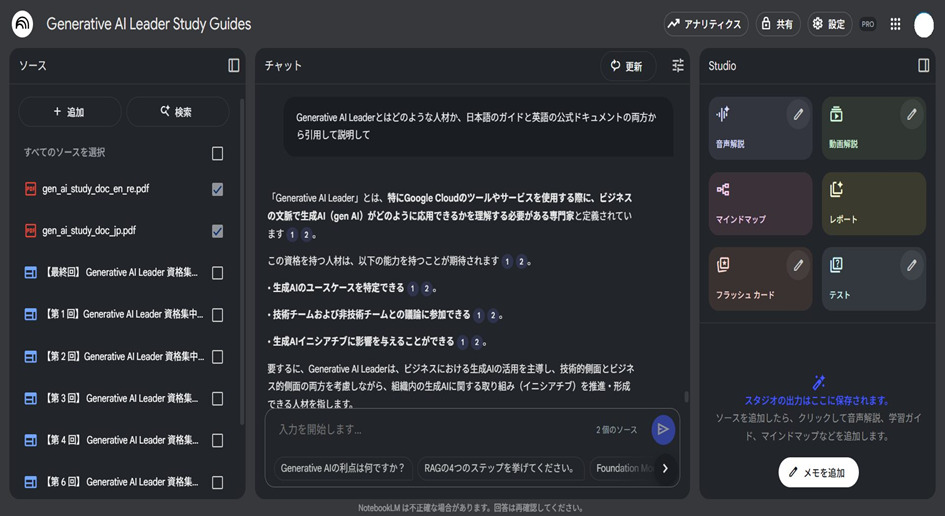Uncheck gen_ai_study_doc_jp.pdf source
Image resolution: width=945 pixels, height=516 pixels.
(217, 231)
